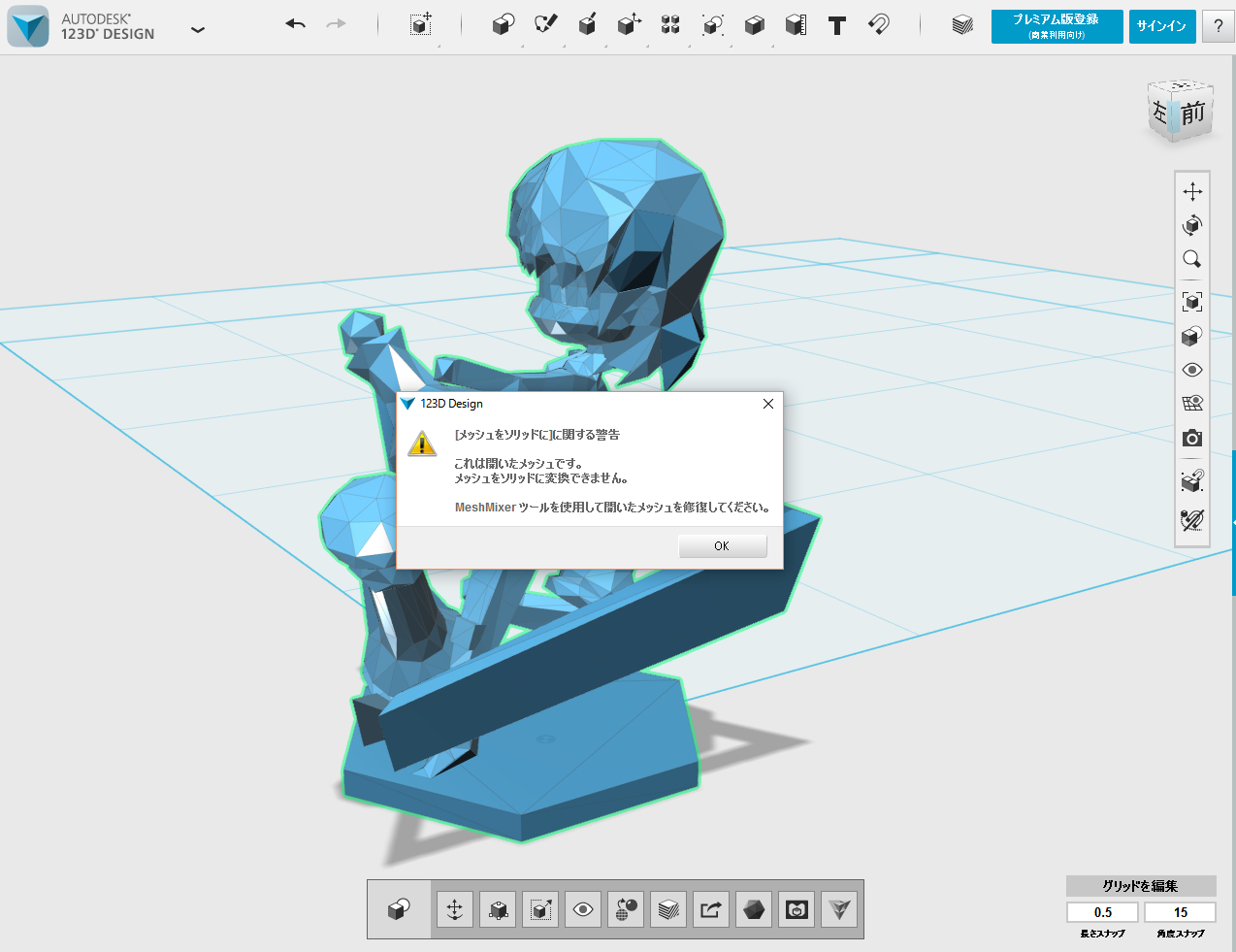Select the Measure ruler tool

coord(796,25)
